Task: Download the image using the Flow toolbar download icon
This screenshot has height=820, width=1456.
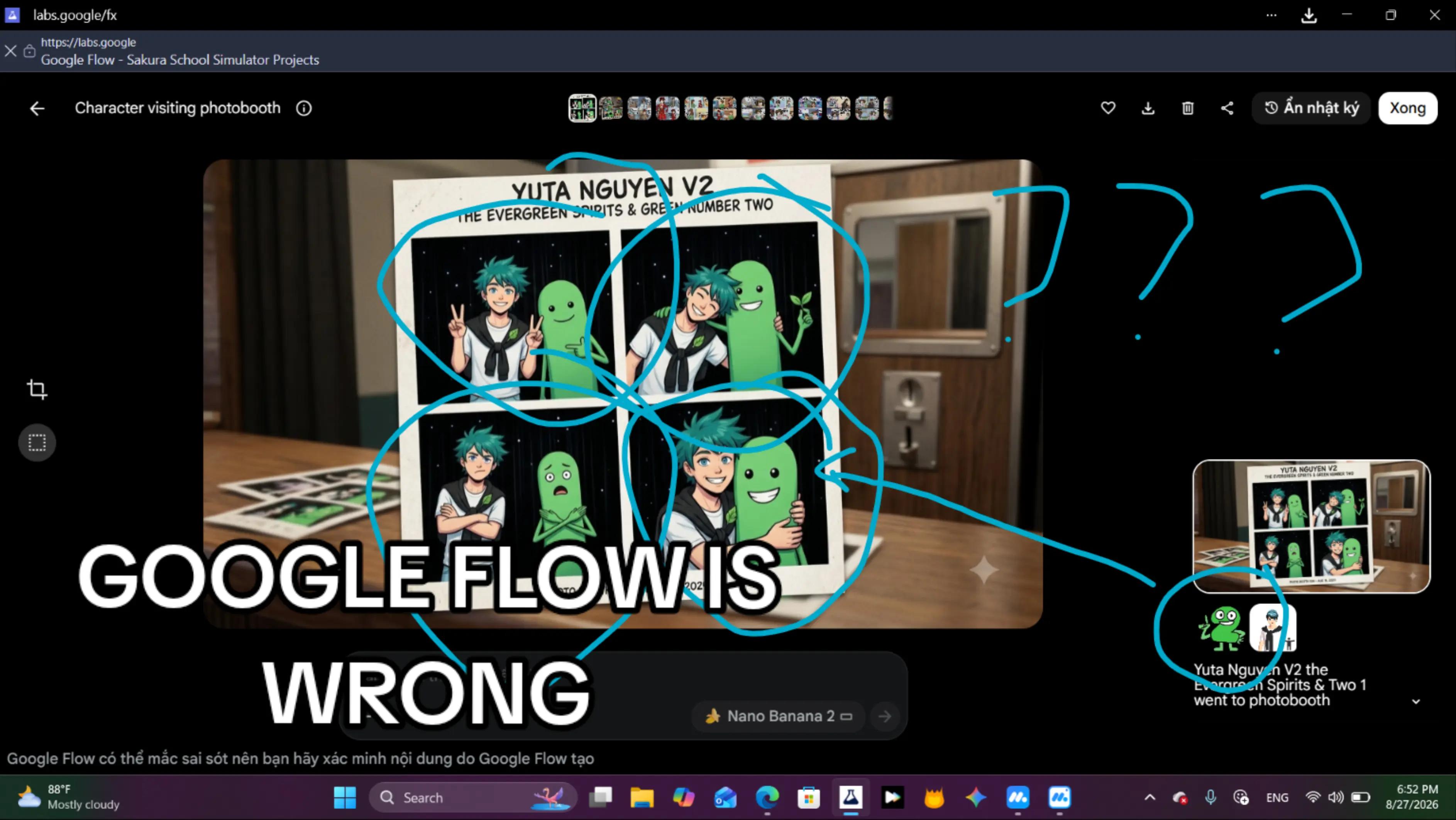Action: (1148, 108)
